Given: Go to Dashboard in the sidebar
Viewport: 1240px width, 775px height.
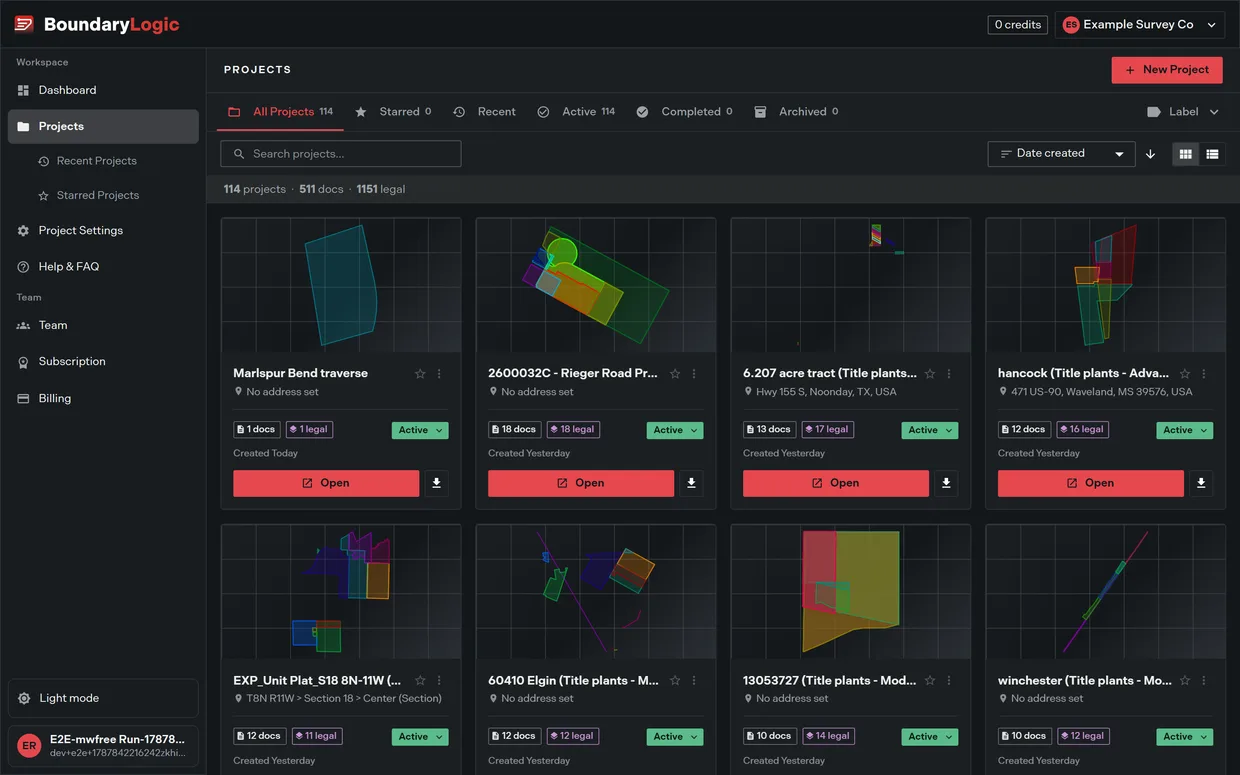Looking at the screenshot, I should [103, 90].
